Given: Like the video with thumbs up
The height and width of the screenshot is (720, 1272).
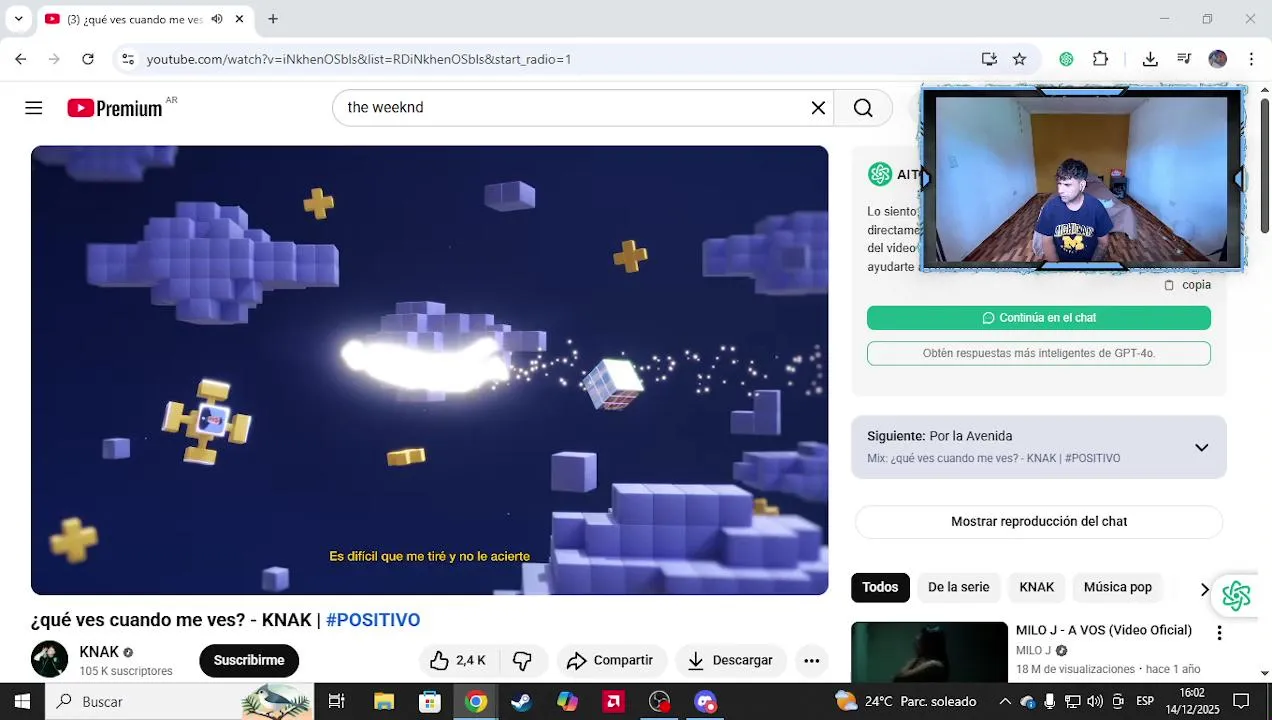Looking at the screenshot, I should pos(458,660).
